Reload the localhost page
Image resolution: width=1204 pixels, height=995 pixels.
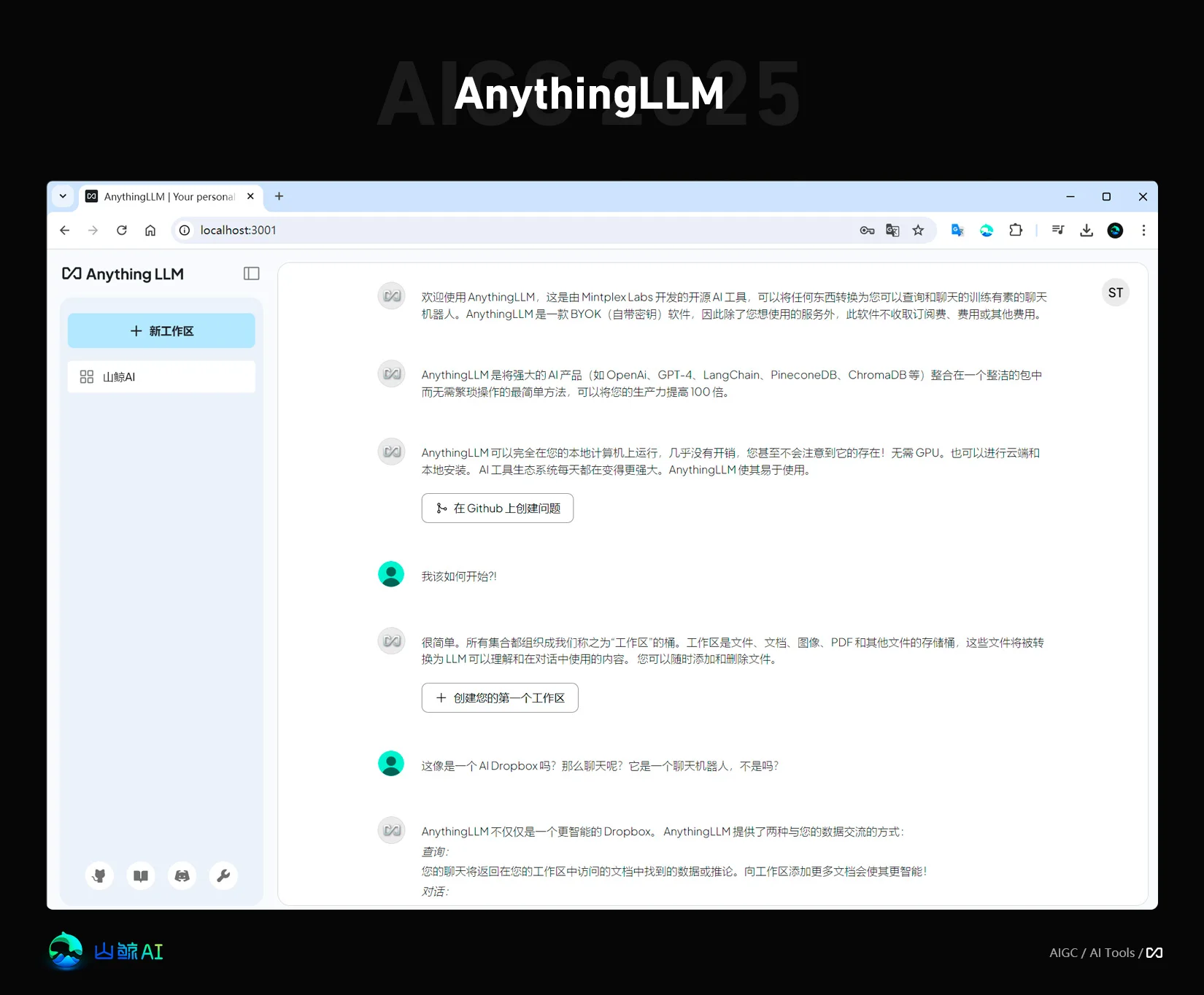pyautogui.click(x=122, y=231)
